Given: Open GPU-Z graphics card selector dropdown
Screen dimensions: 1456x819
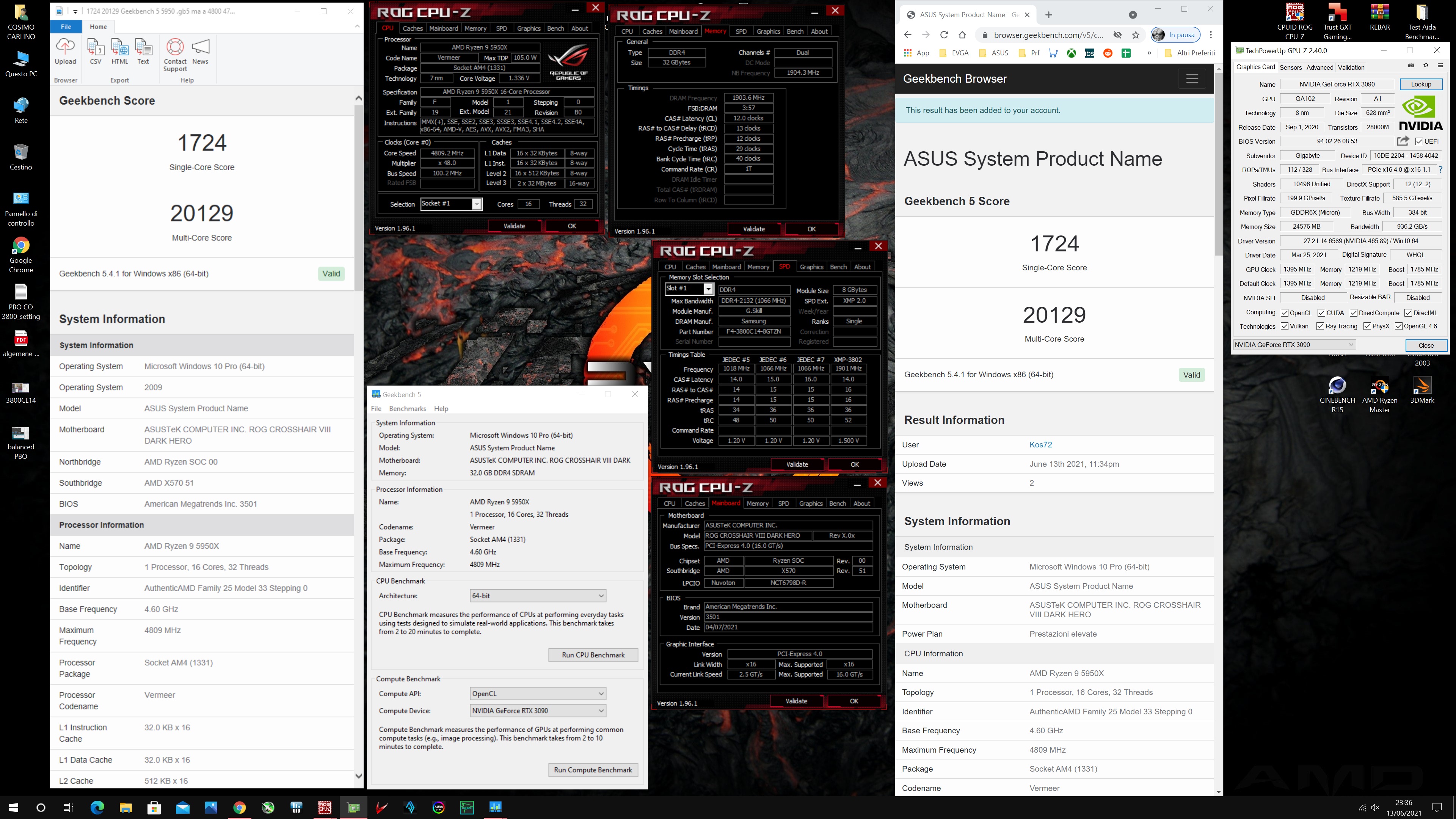Looking at the screenshot, I should (x=1294, y=345).
